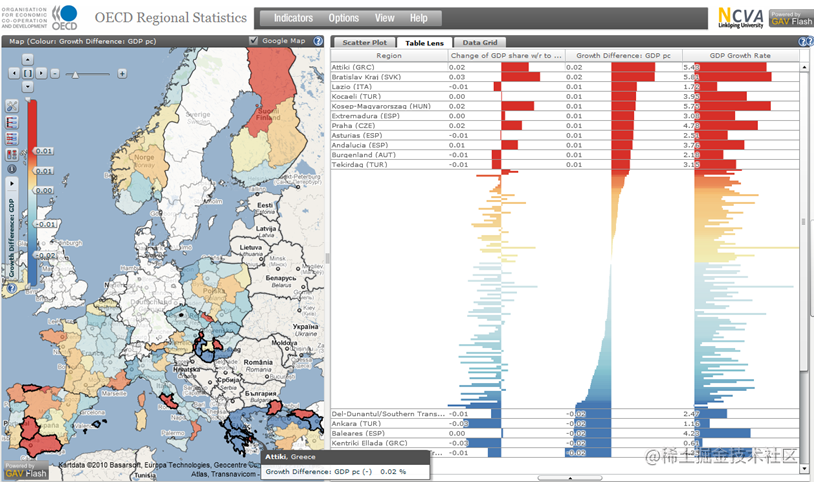Viewport: 814px width, 482px height.
Task: Pan the map upward with the arrow button
Action: tap(28, 60)
